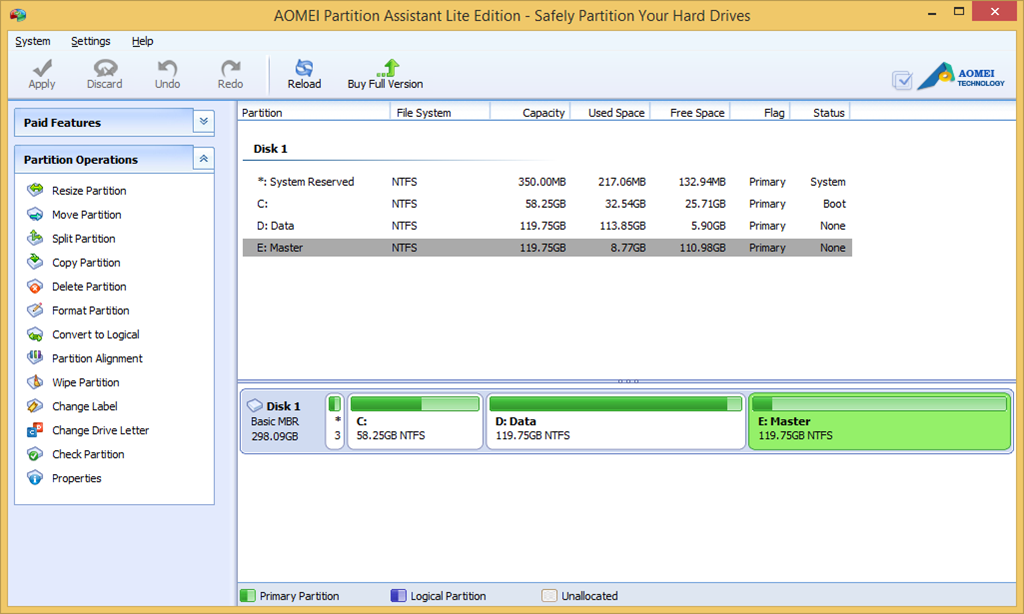1024x614 pixels.
Task: Click the Buy Full Version arrow icon
Action: click(388, 68)
